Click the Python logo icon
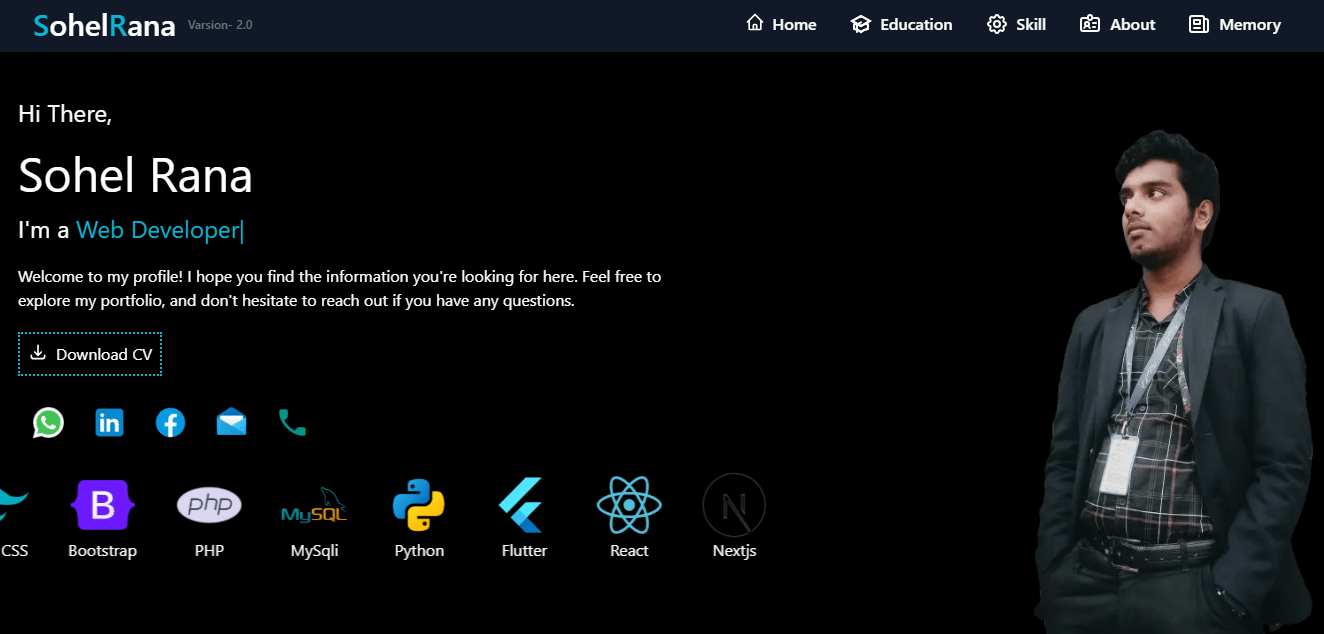Image resolution: width=1324 pixels, height=634 pixels. pos(419,505)
